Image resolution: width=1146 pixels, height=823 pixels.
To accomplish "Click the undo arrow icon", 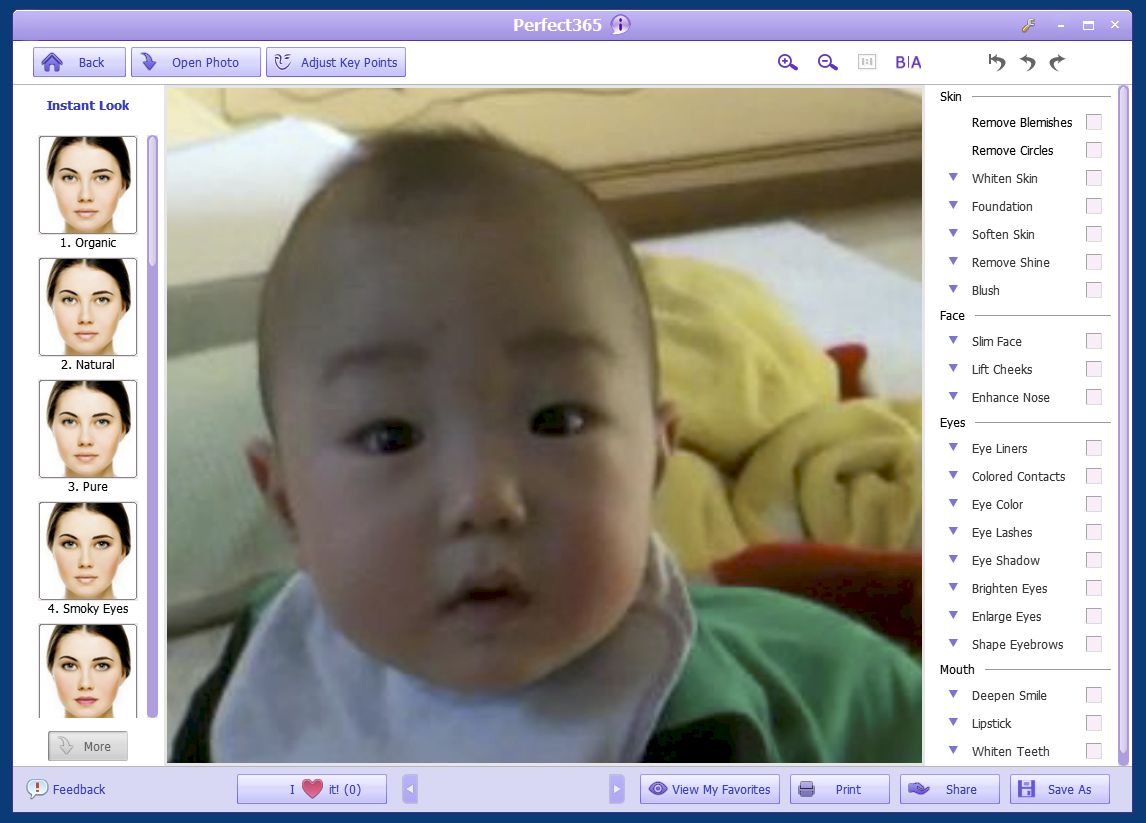I will [x=1028, y=62].
